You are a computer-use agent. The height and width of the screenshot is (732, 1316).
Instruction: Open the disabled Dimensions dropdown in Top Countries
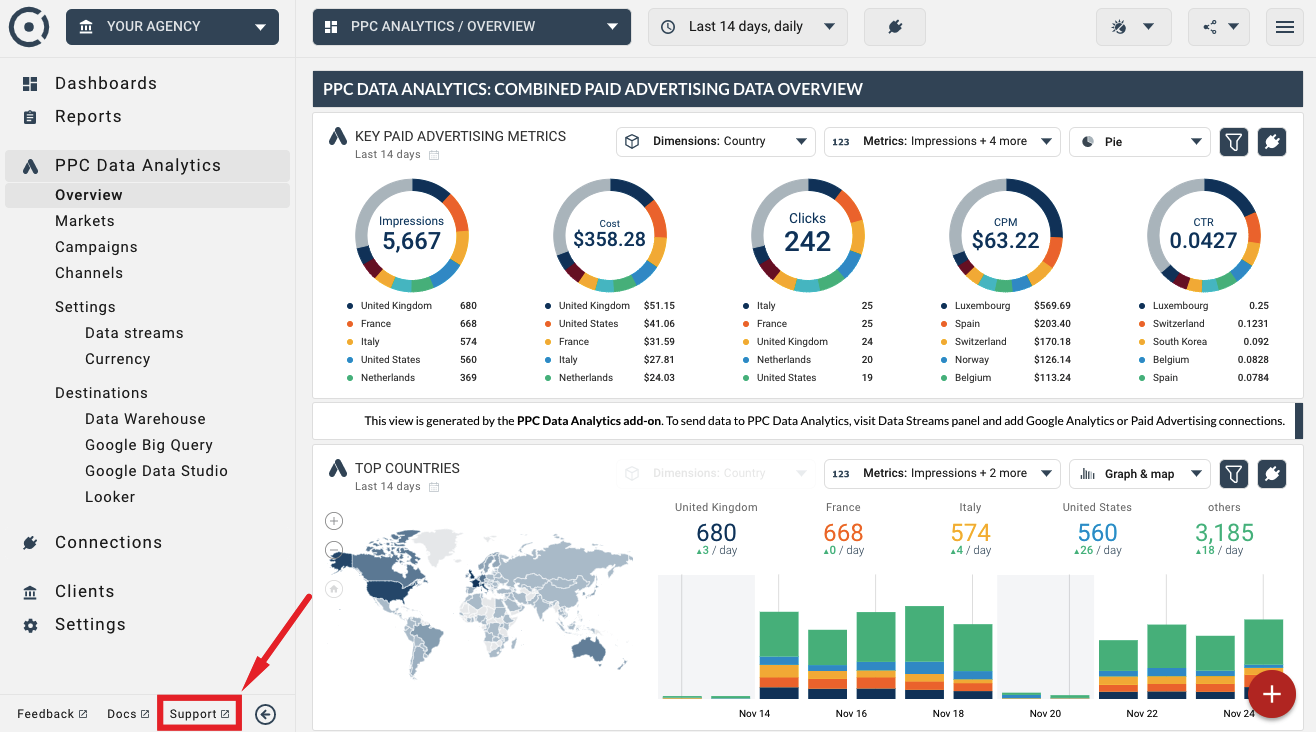716,474
